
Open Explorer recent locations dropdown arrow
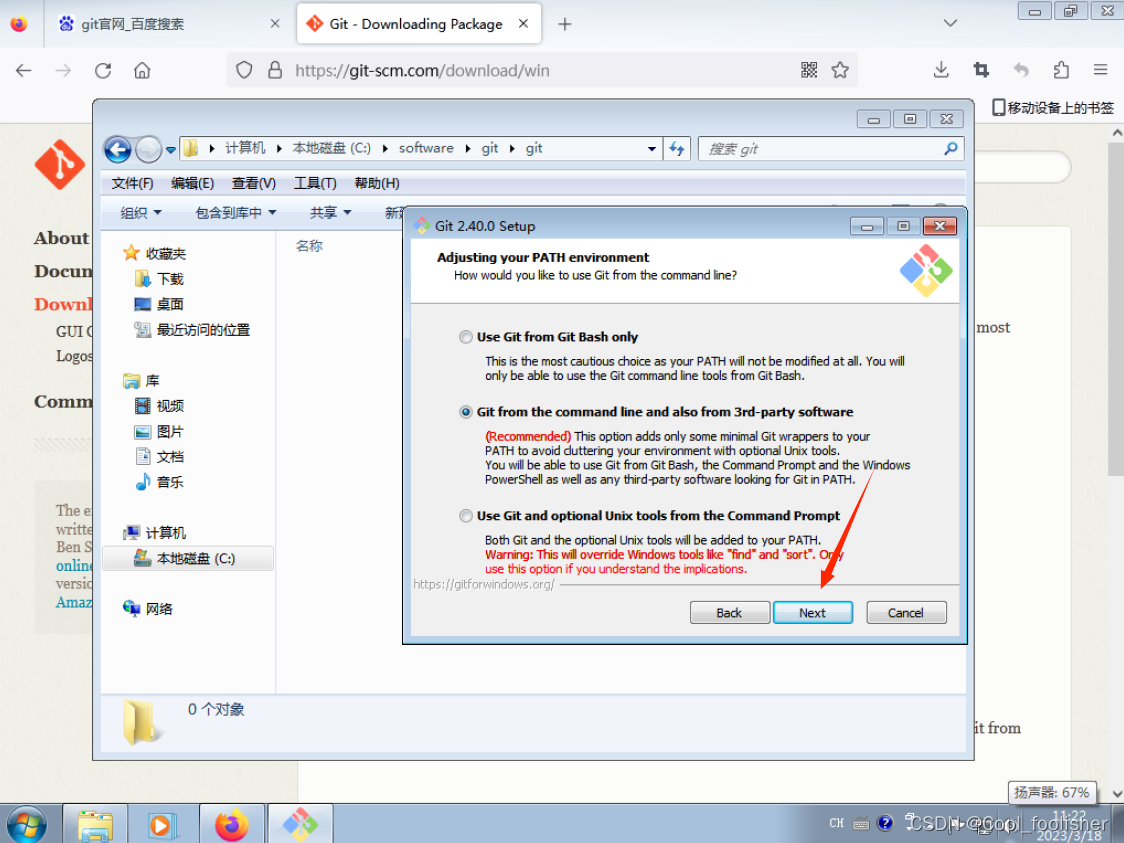(x=171, y=151)
